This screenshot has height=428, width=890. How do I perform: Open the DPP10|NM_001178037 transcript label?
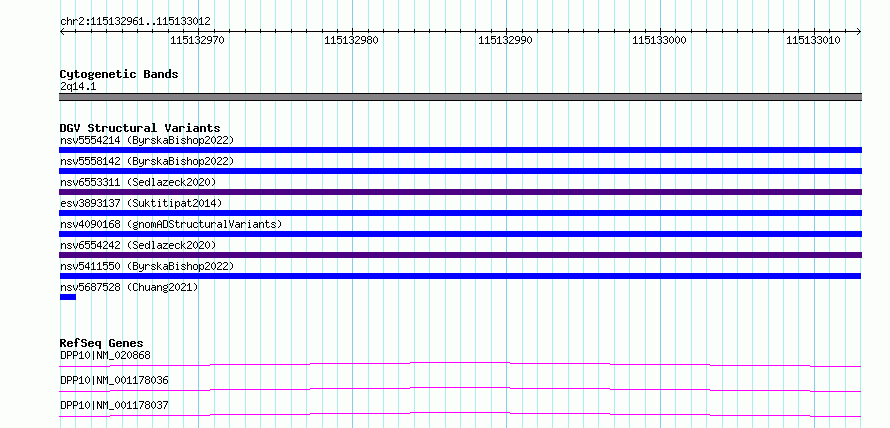[x=114, y=406]
